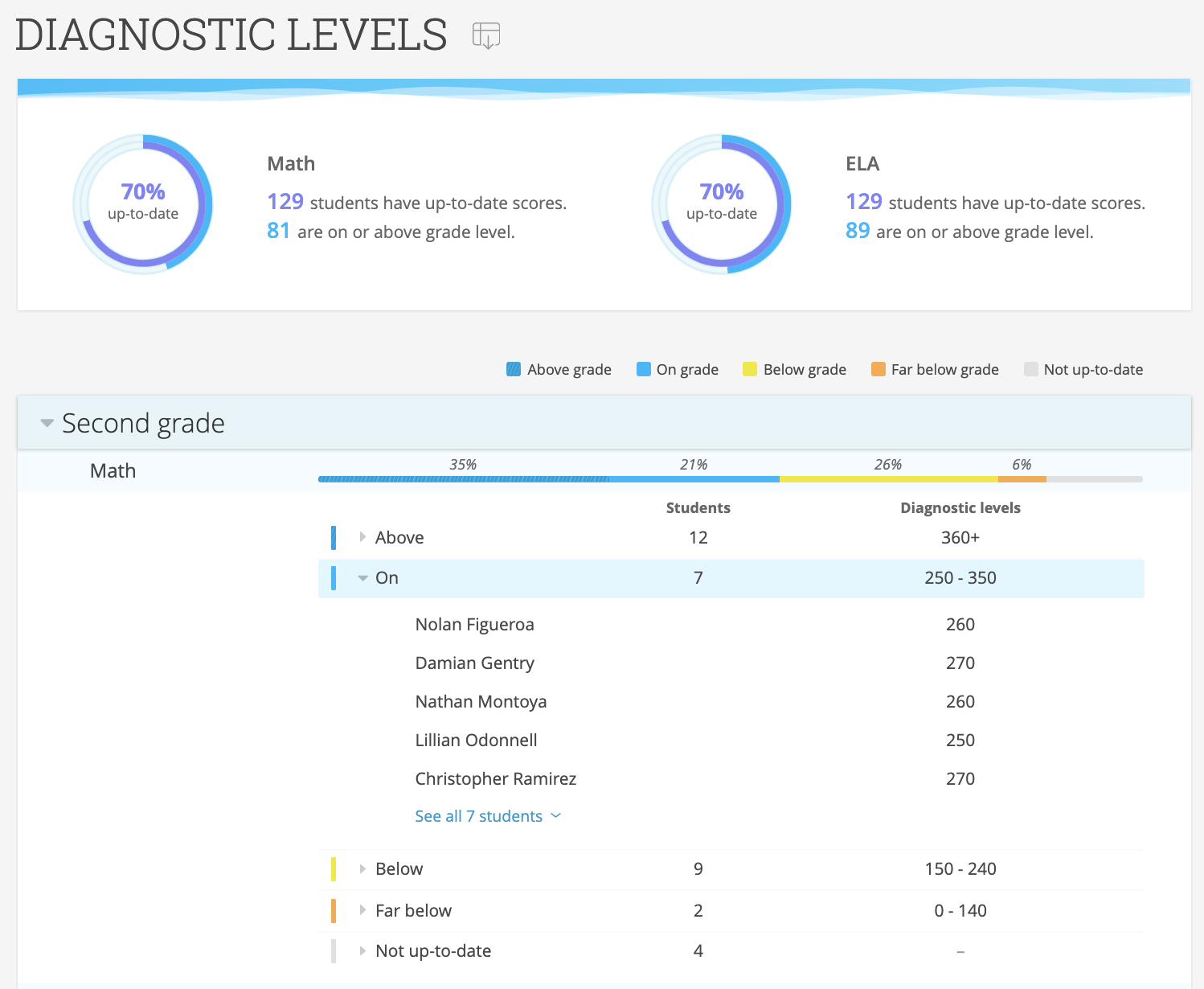The width and height of the screenshot is (1204, 989).
Task: Click the On grade legend swatch
Action: click(x=643, y=369)
